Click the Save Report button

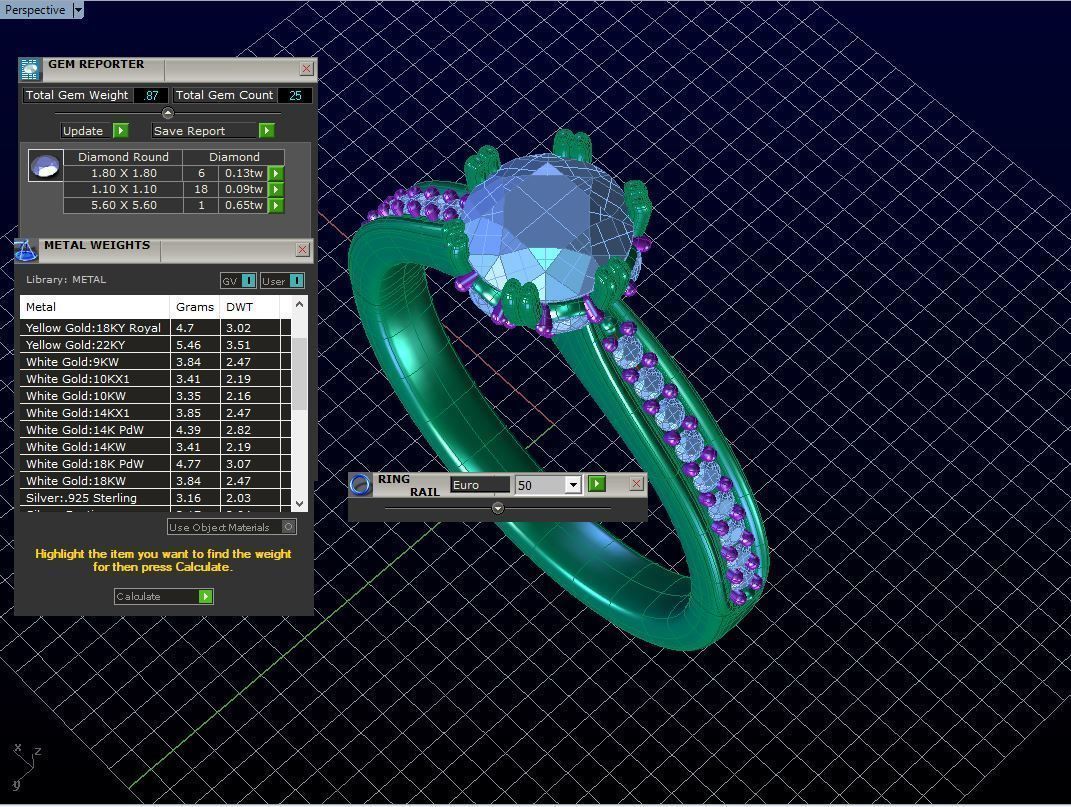pos(204,131)
